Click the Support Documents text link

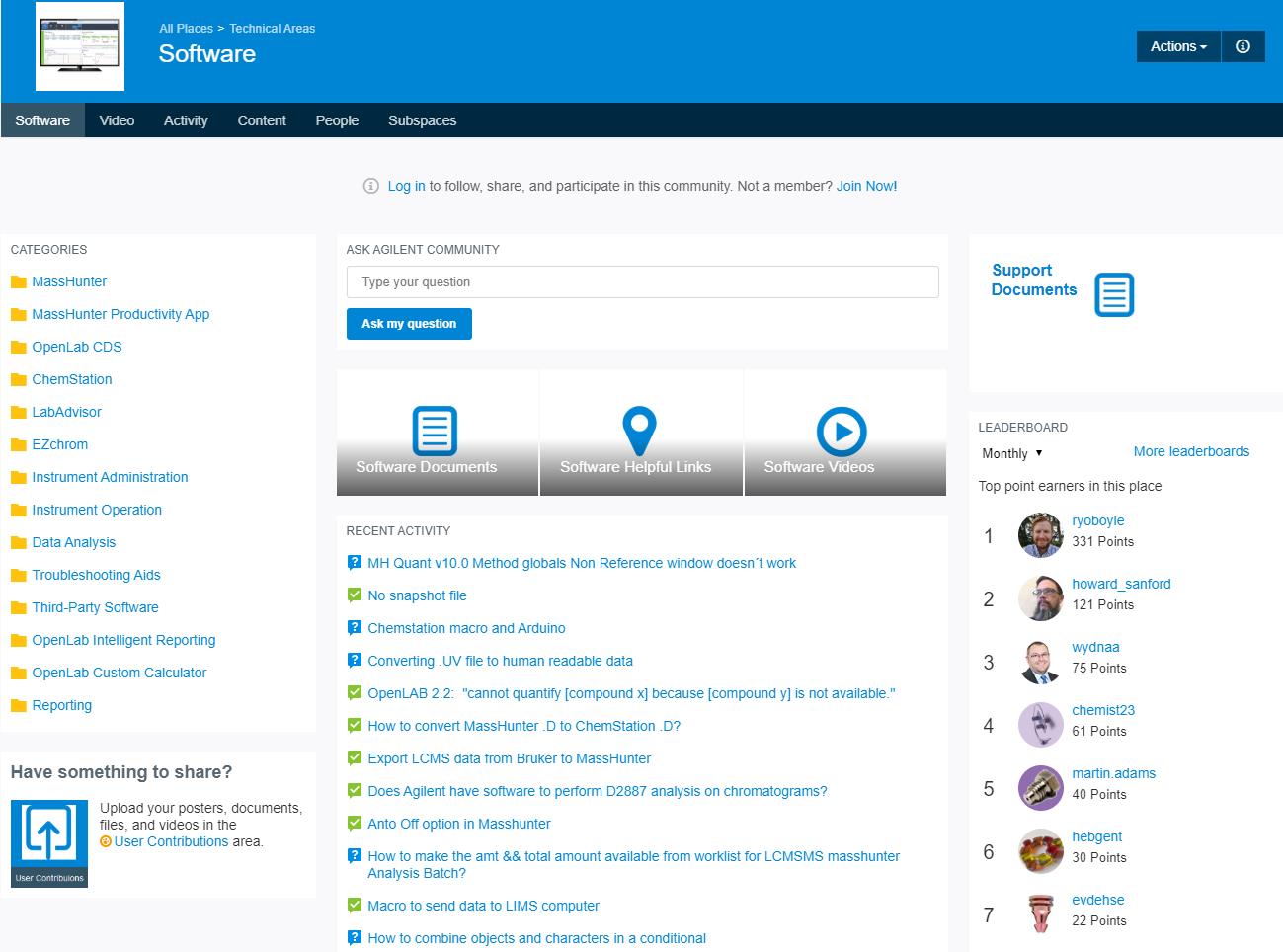pyautogui.click(x=1034, y=280)
